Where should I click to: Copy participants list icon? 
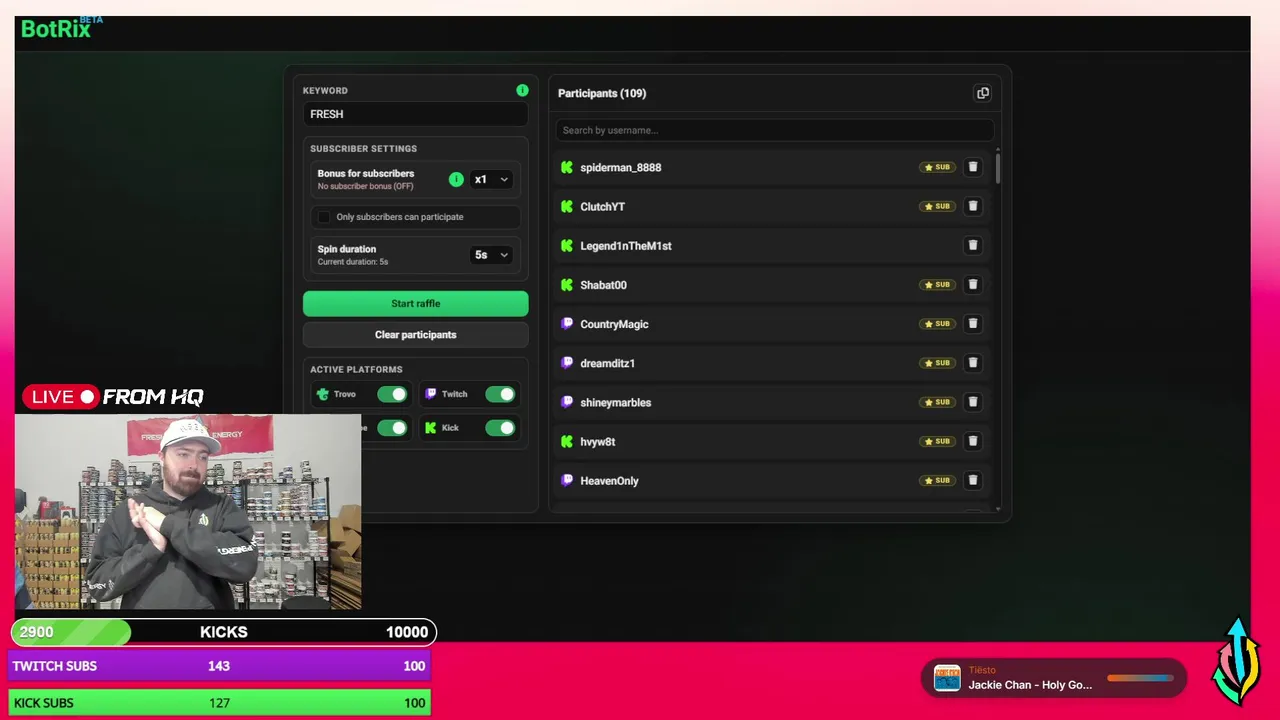tap(982, 93)
